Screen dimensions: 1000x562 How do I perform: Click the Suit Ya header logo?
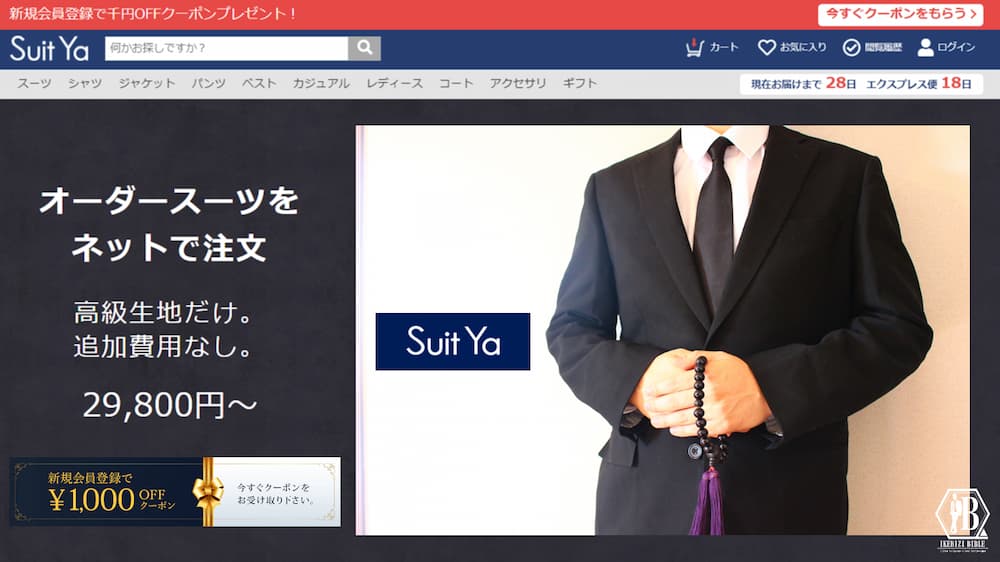coord(49,48)
